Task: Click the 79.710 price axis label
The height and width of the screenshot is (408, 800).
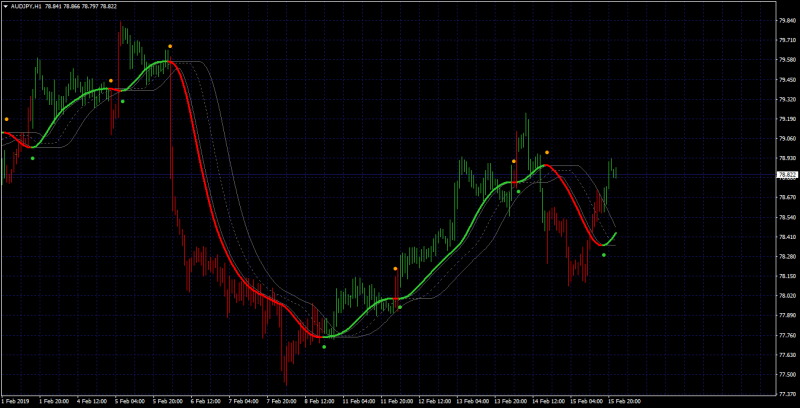Action: pos(786,40)
